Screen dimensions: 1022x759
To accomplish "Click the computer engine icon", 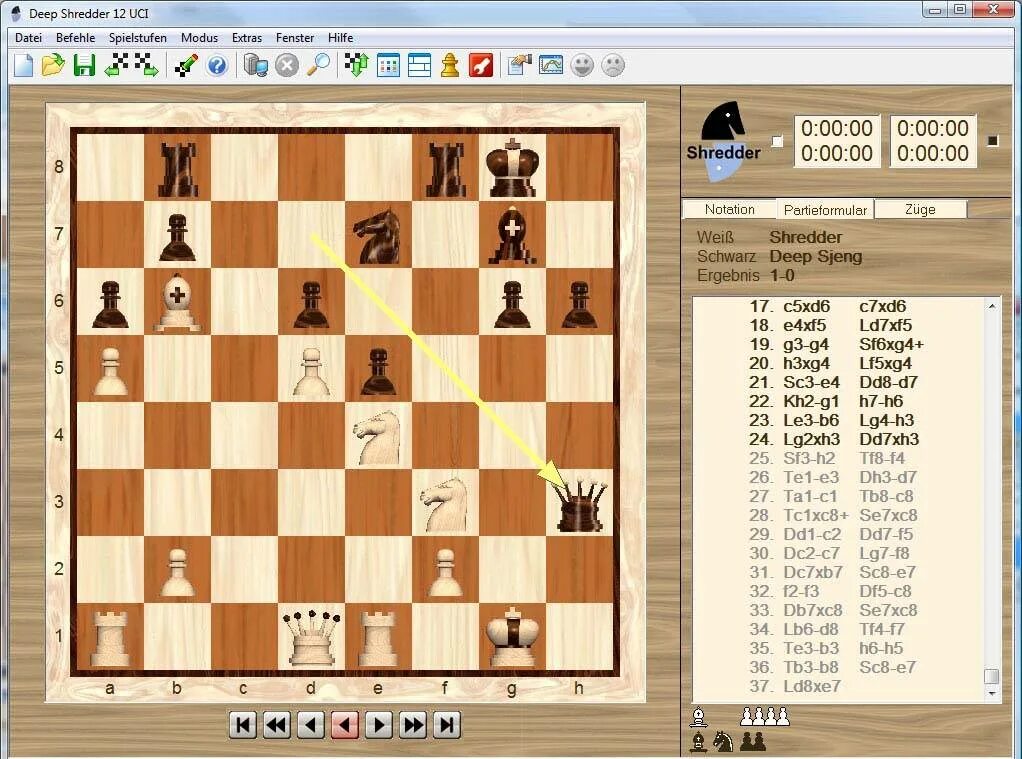I will (256, 65).
